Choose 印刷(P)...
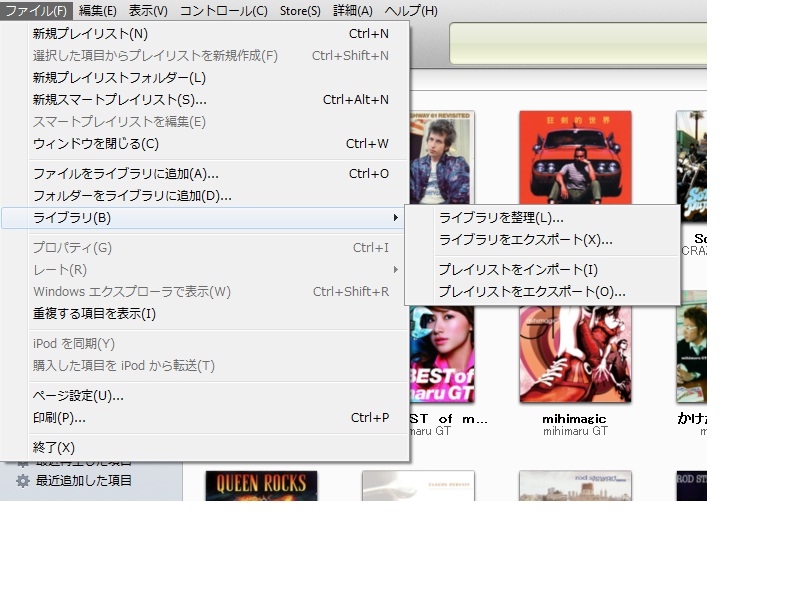The width and height of the screenshot is (800, 600). [x=204, y=418]
